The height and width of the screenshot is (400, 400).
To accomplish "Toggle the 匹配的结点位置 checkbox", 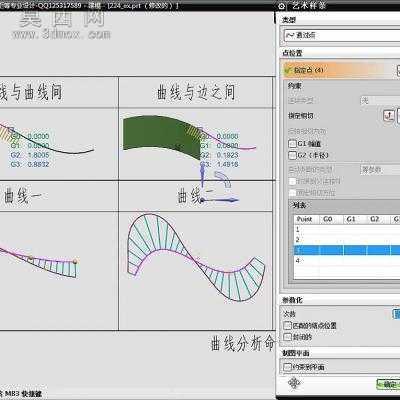I will 287,325.
